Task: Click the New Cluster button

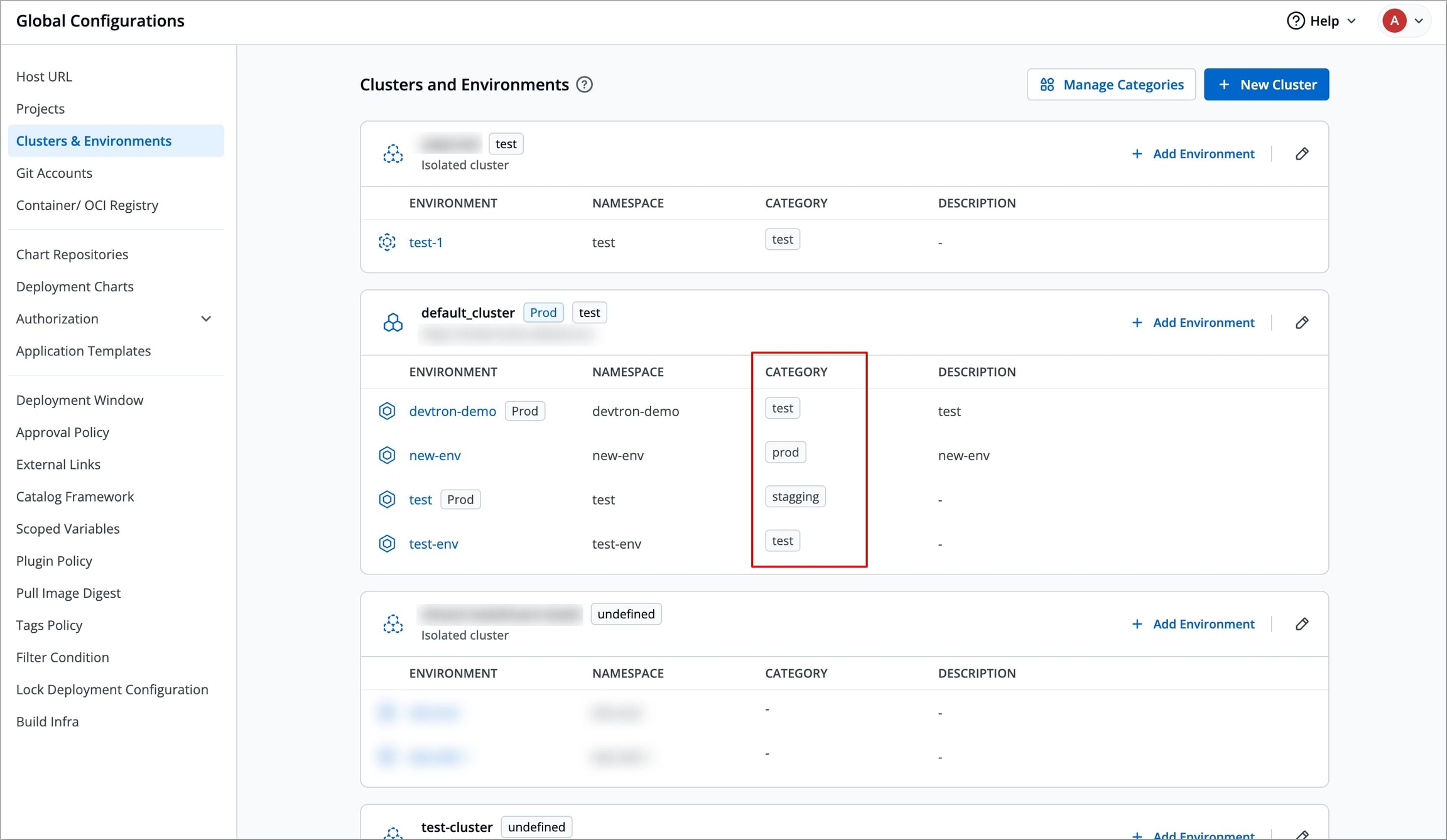Action: pyautogui.click(x=1266, y=85)
